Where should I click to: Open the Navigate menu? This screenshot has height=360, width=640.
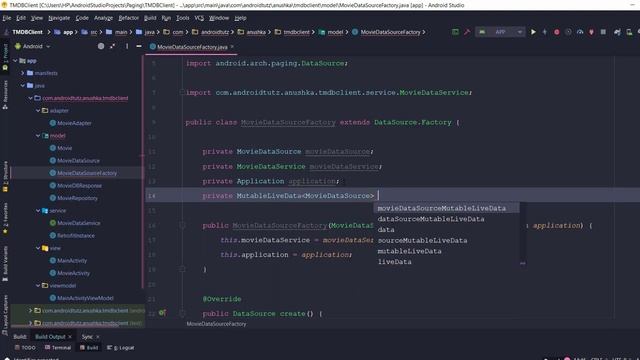(x=59, y=18)
